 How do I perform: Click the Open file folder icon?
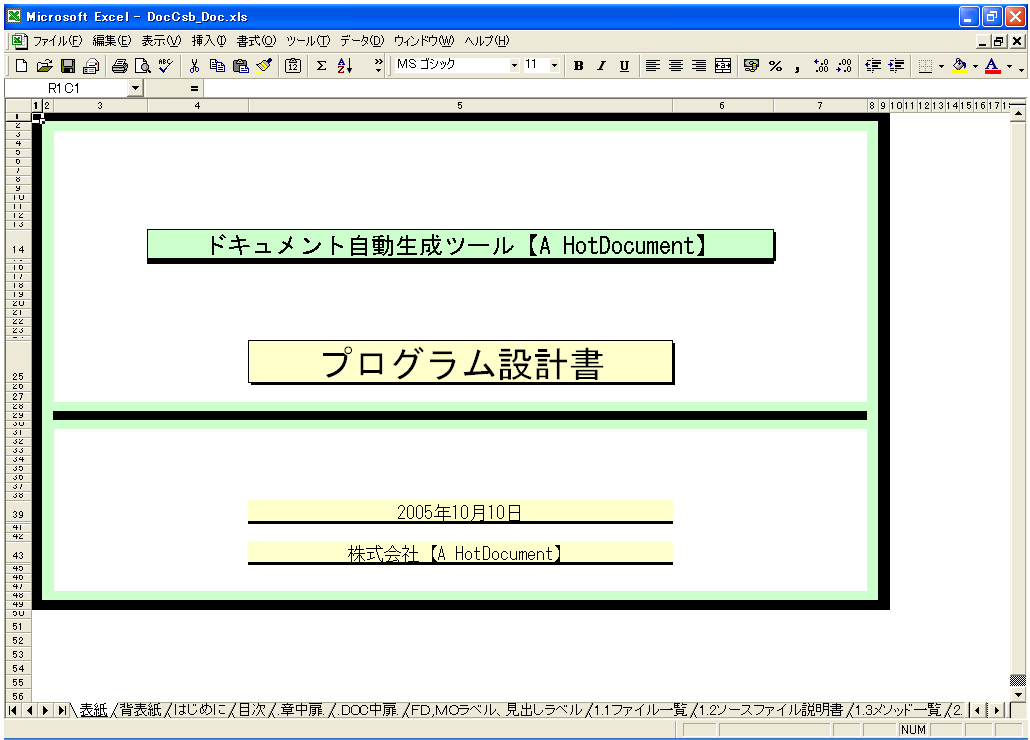tap(44, 66)
